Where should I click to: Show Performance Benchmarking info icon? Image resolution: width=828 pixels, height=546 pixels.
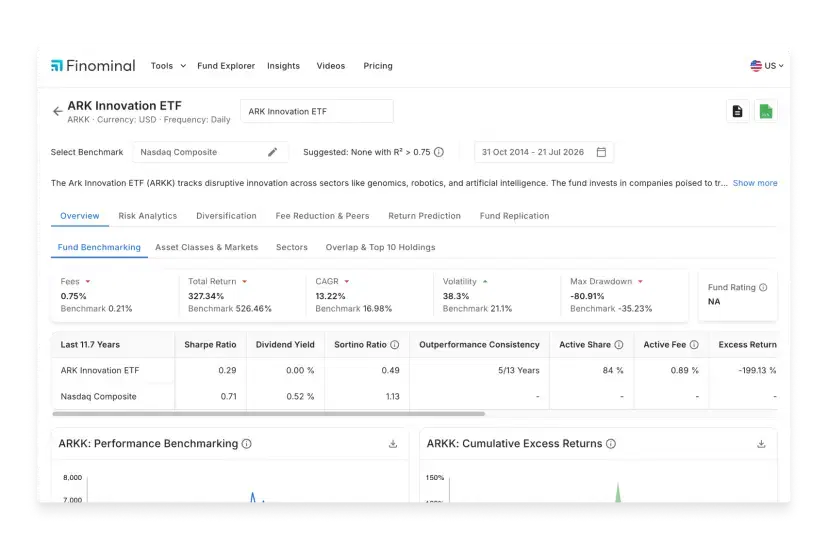pos(247,444)
